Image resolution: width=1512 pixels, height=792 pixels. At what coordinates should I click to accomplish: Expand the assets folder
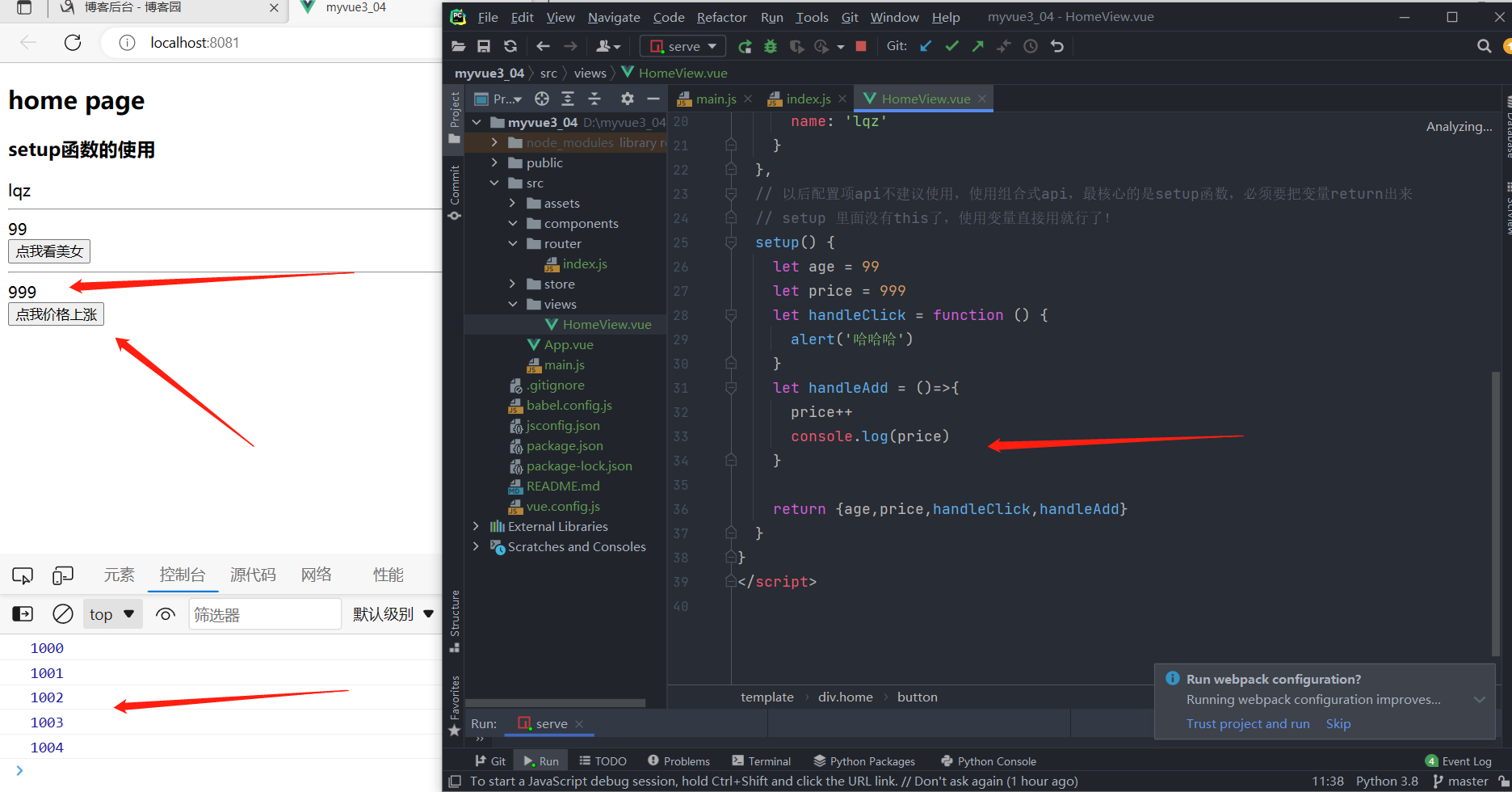pos(512,203)
